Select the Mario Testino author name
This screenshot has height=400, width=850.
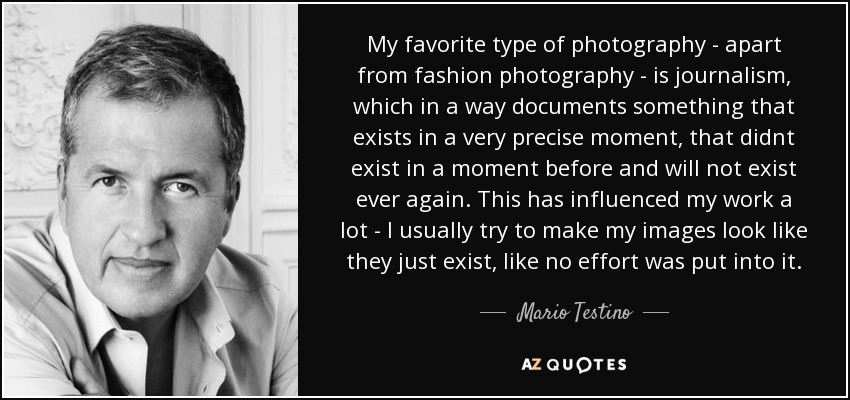click(x=574, y=313)
